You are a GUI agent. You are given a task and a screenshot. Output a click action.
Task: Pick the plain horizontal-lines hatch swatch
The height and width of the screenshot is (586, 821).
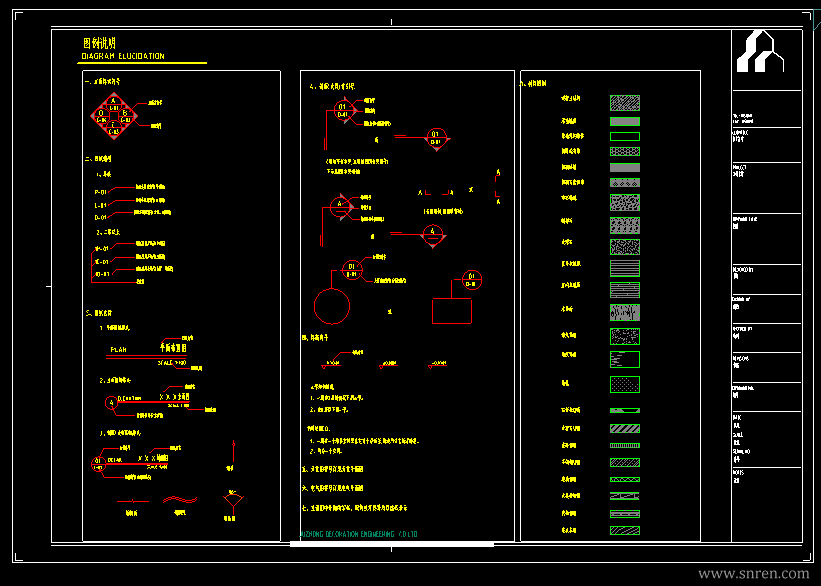click(x=625, y=268)
